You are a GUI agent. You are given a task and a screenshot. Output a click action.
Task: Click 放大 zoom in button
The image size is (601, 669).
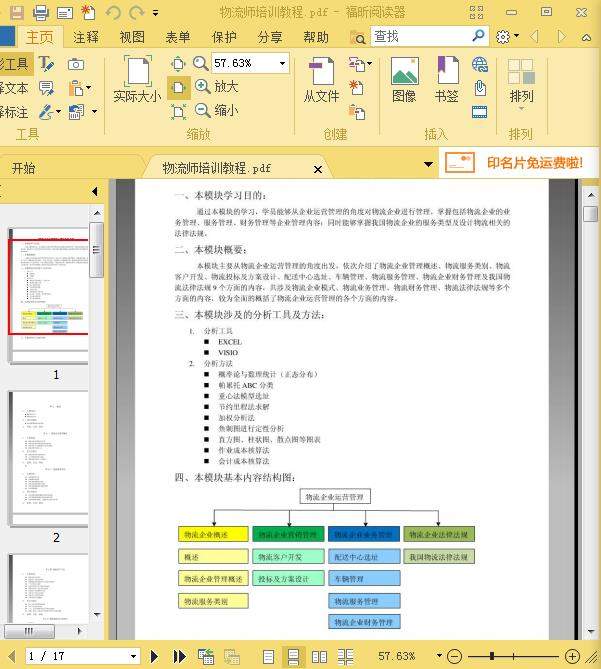click(216, 87)
